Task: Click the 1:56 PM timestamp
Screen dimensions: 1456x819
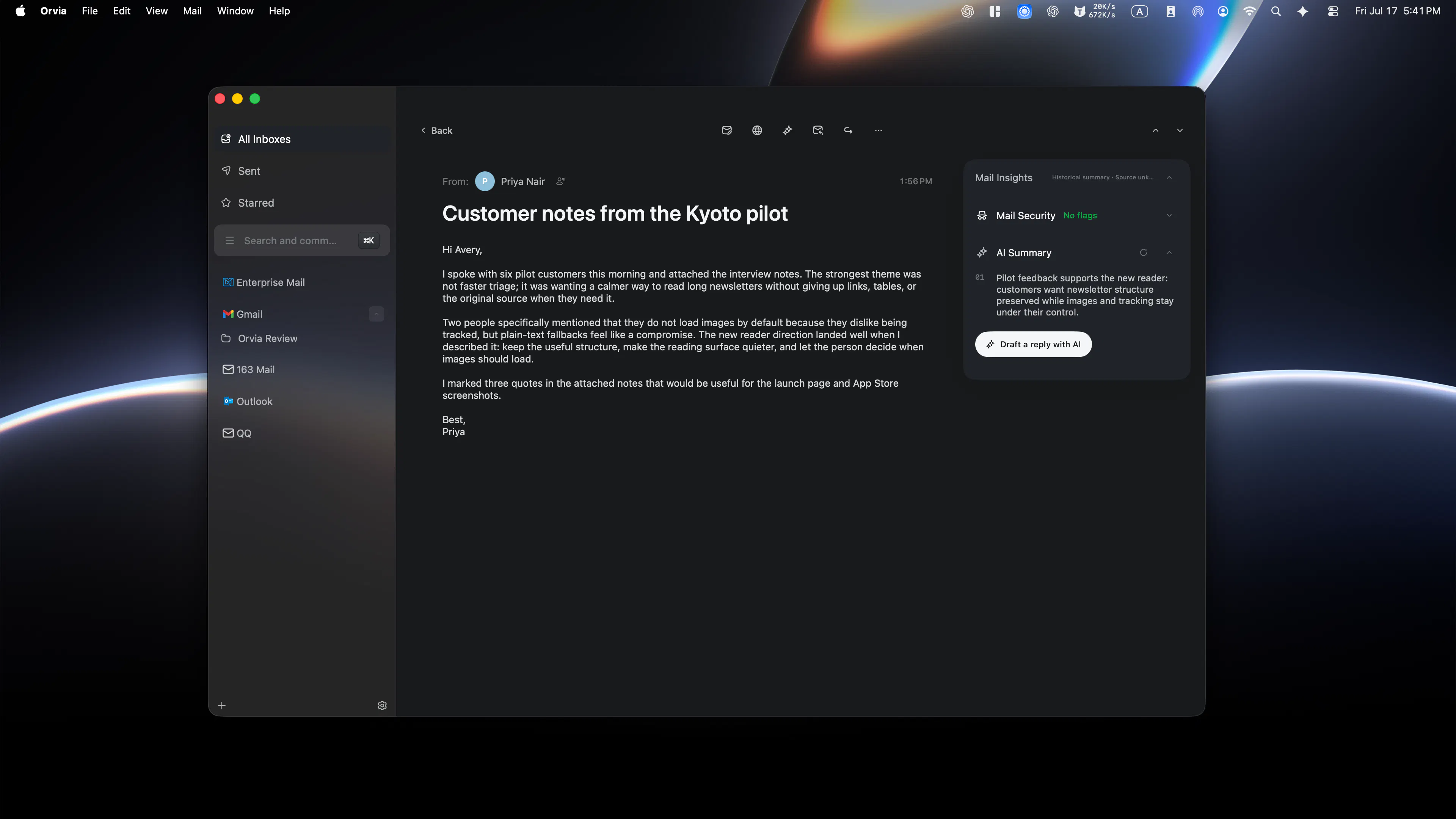Action: coord(916,182)
